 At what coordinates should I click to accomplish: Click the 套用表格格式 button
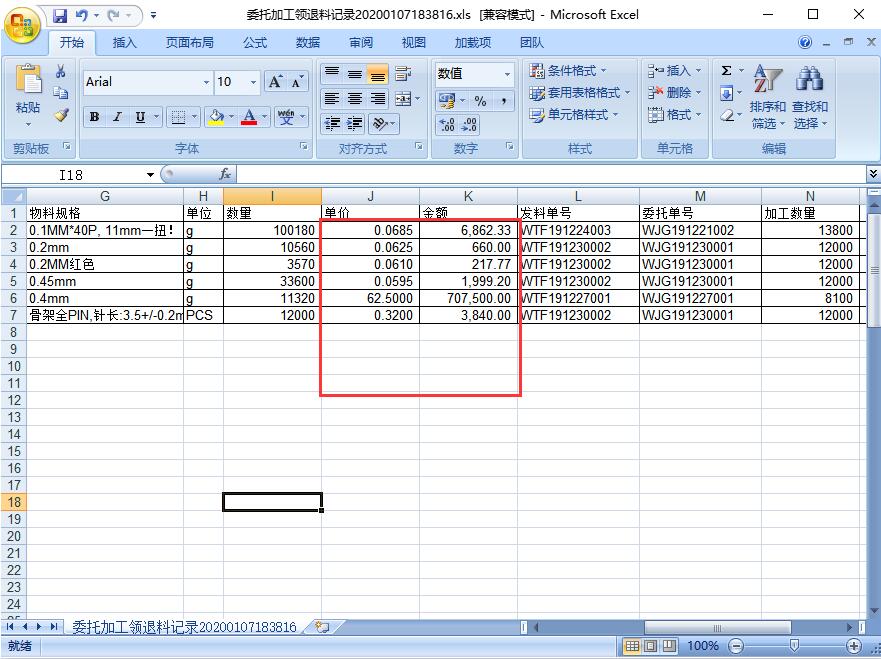pyautogui.click(x=580, y=92)
